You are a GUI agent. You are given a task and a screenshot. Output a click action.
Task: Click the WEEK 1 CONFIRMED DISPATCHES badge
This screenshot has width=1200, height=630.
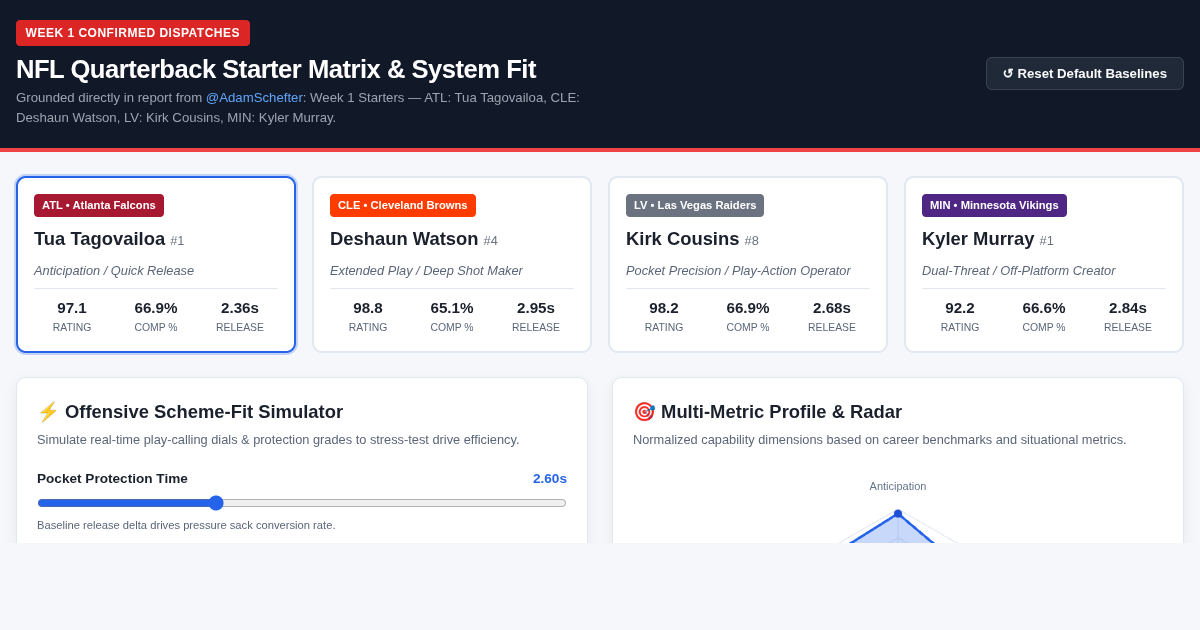(x=133, y=33)
